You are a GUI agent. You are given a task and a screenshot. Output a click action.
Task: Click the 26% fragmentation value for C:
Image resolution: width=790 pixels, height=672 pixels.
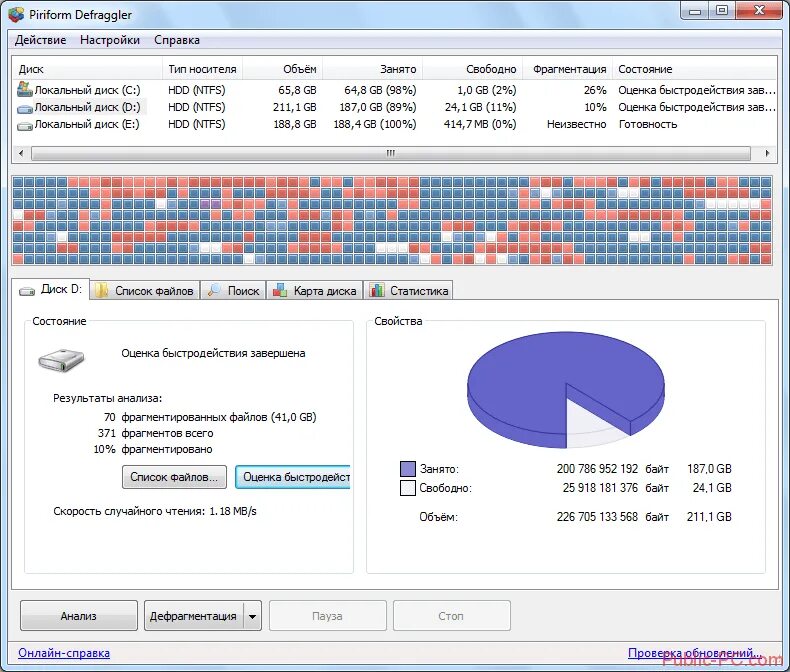click(595, 90)
